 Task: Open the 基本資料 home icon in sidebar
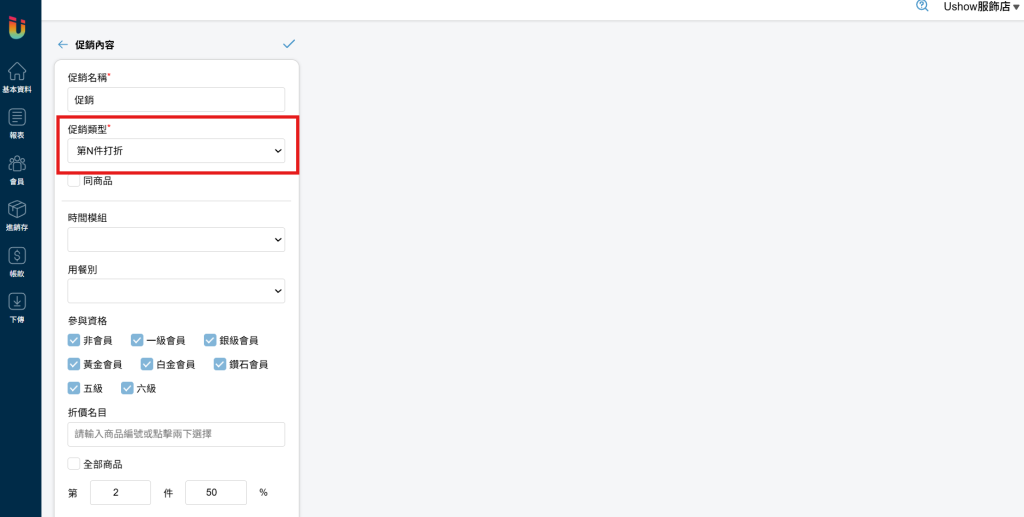[x=17, y=71]
